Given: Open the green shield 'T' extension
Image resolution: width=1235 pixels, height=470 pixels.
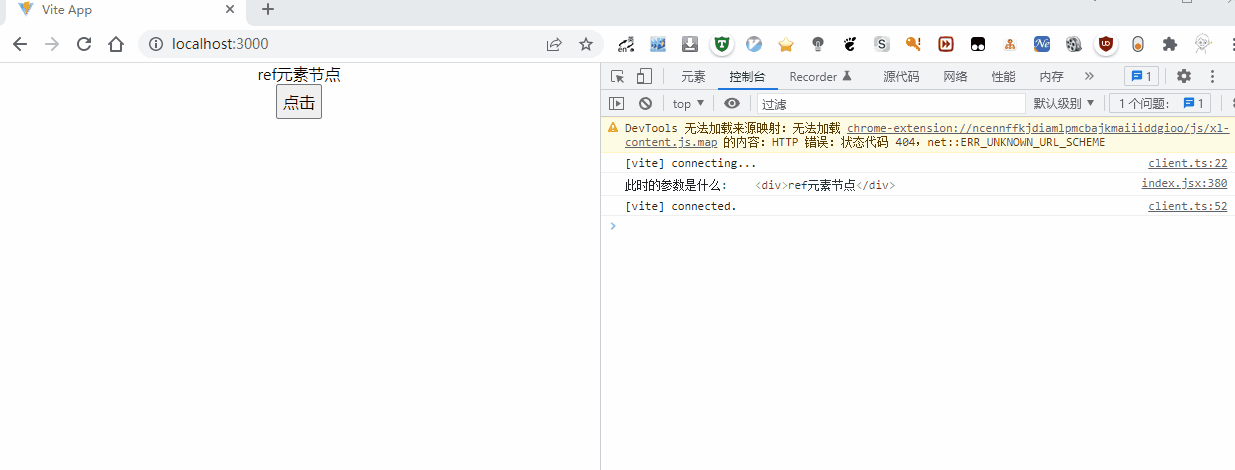Looking at the screenshot, I should pos(722,44).
